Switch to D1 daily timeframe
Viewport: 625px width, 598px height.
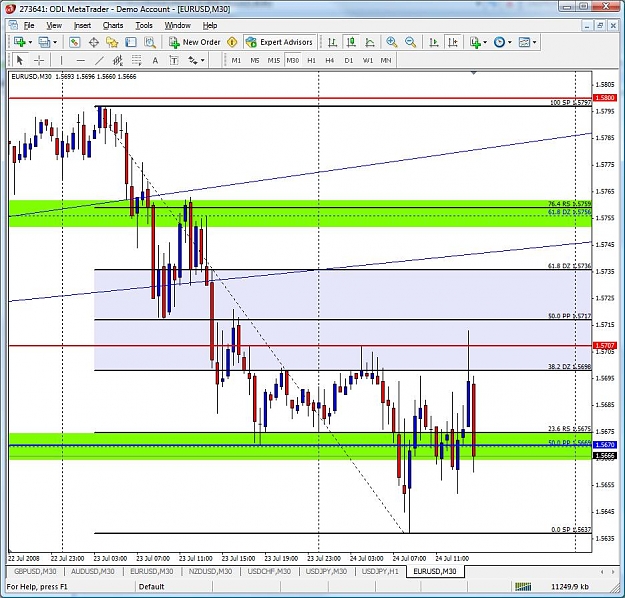pos(349,60)
